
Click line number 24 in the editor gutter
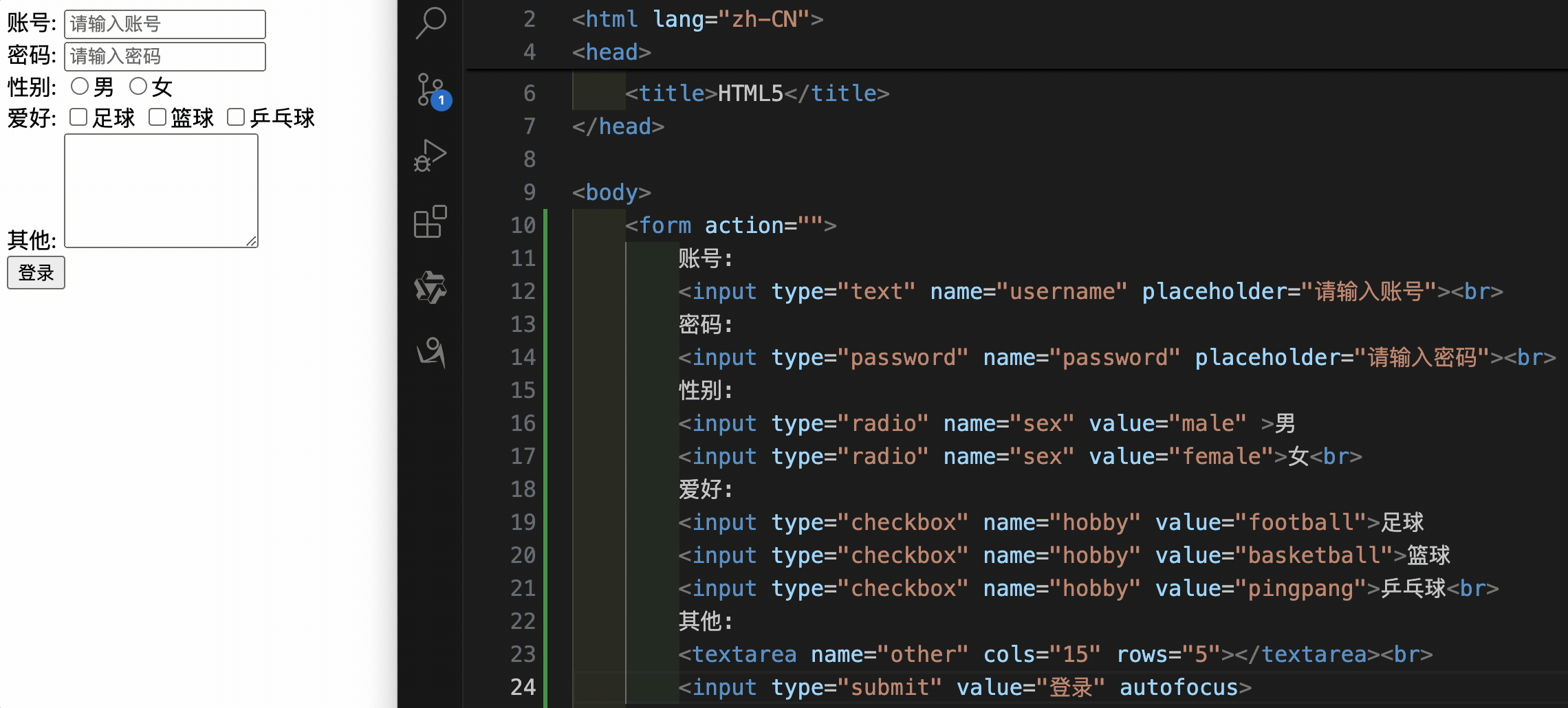[523, 687]
